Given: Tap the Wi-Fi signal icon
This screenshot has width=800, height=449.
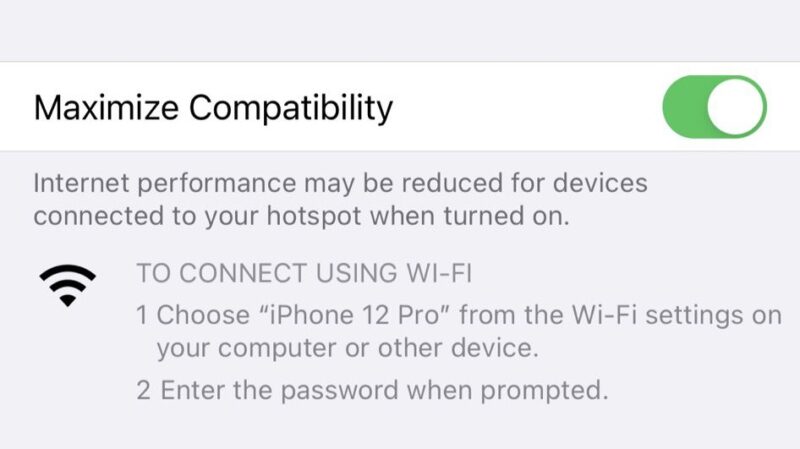Looking at the screenshot, I should coord(67,285).
